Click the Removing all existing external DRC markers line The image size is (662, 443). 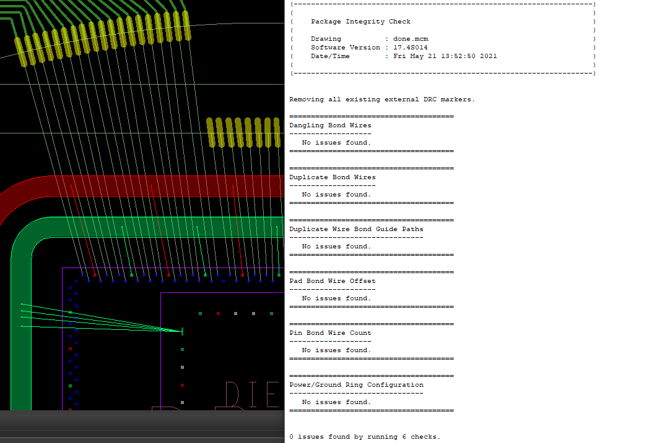[382, 100]
